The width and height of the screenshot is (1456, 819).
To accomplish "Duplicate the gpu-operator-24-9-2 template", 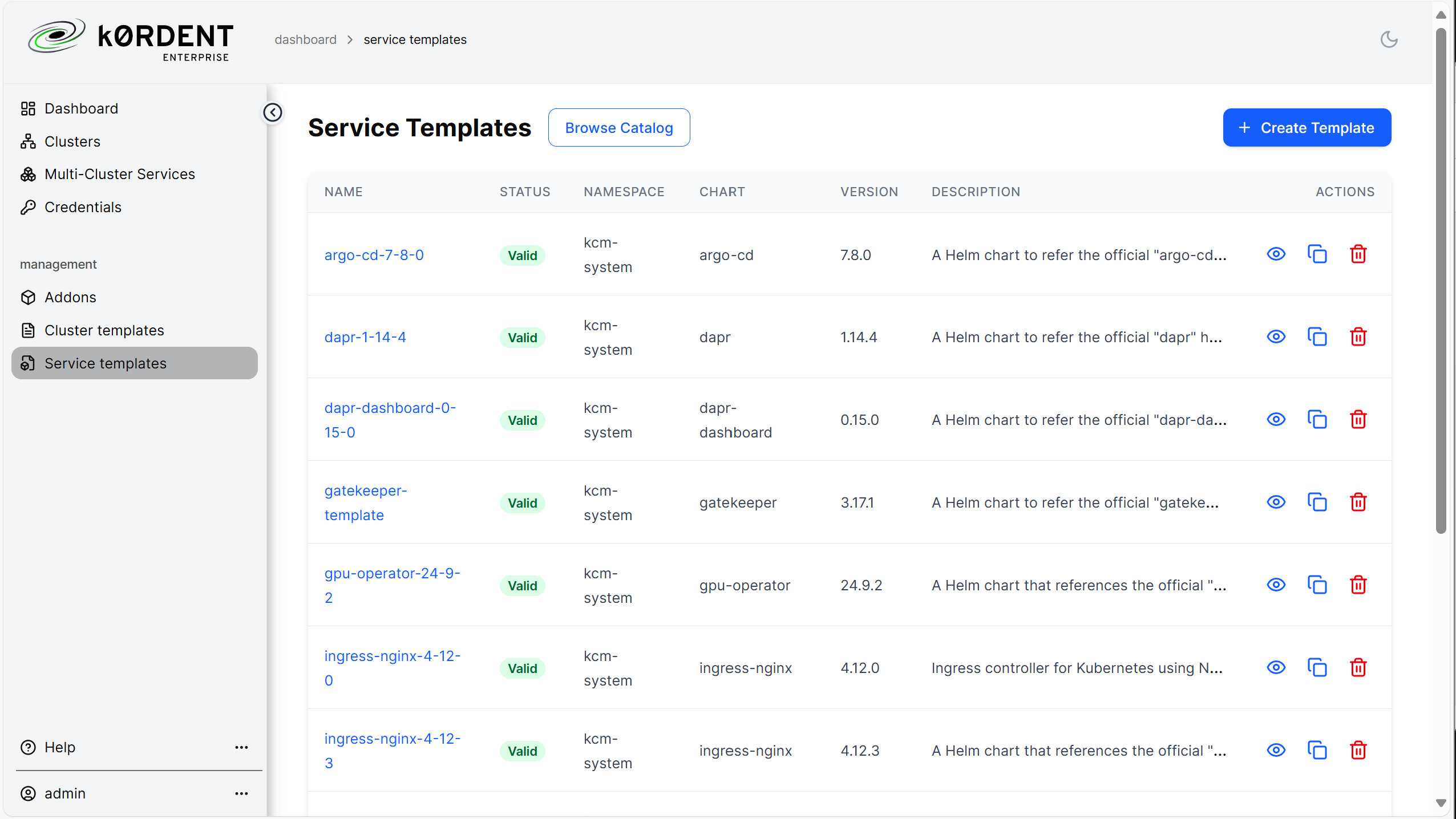I will pyautogui.click(x=1317, y=585).
